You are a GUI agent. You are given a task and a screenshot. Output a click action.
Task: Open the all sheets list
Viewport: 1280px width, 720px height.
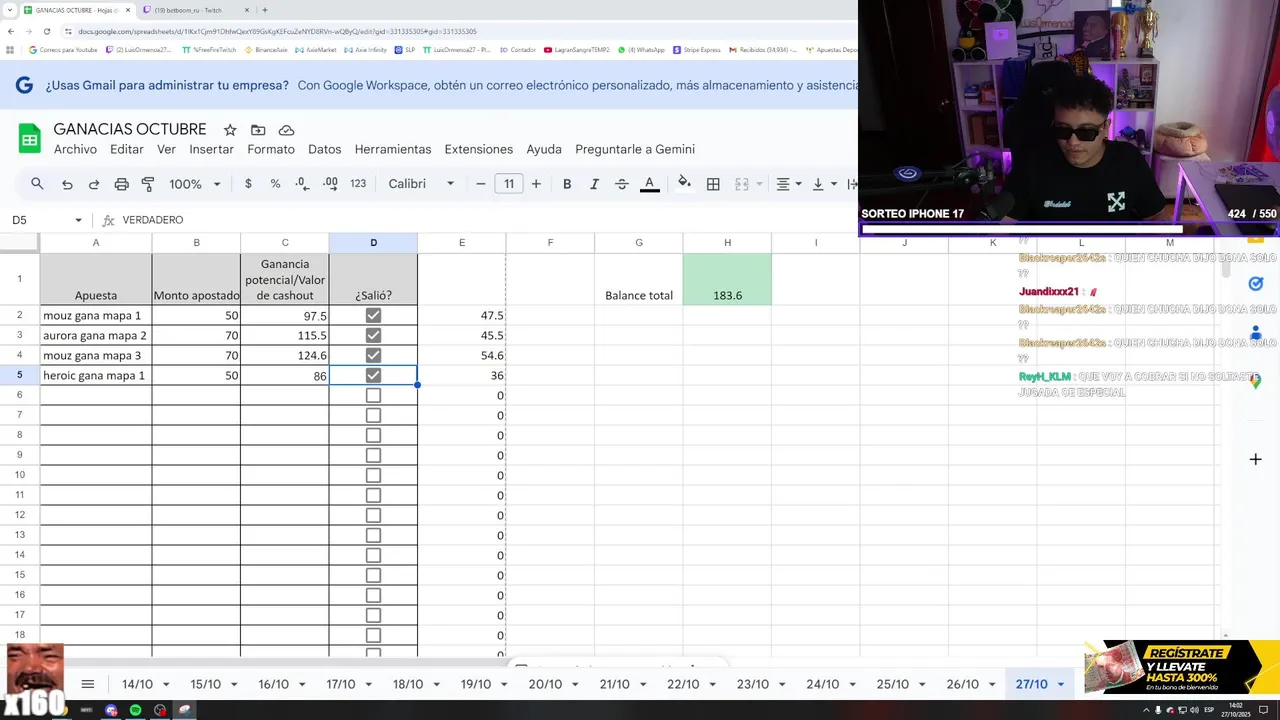tap(87, 684)
